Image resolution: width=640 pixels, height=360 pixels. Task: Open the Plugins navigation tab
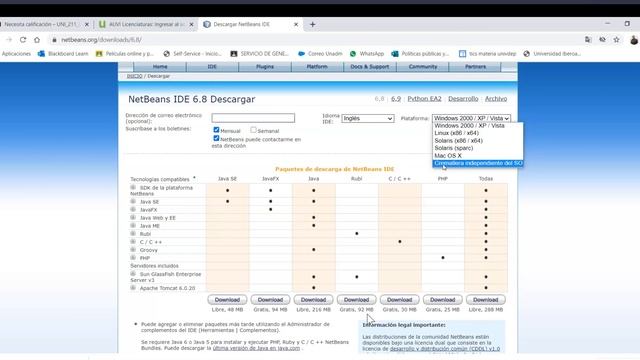coord(265,67)
